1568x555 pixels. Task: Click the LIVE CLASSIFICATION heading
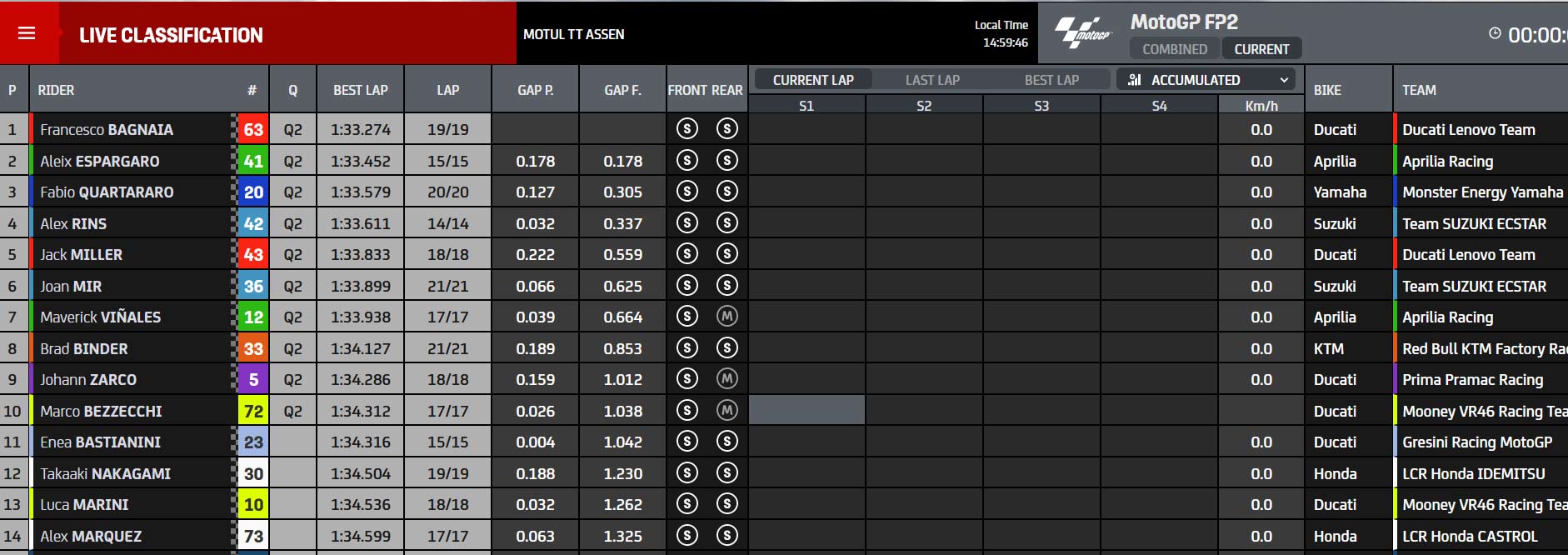point(171,35)
